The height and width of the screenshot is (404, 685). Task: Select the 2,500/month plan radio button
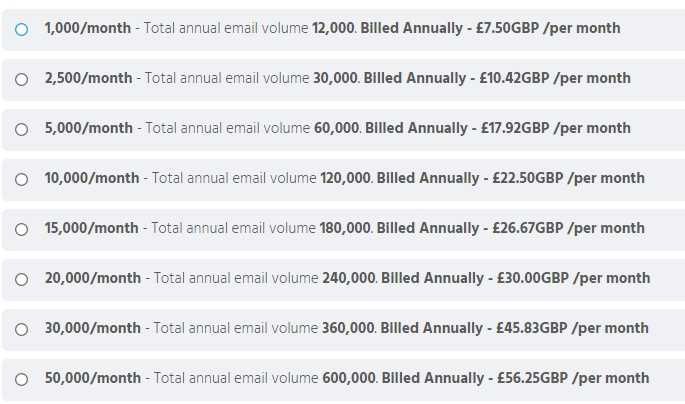pos(21,79)
